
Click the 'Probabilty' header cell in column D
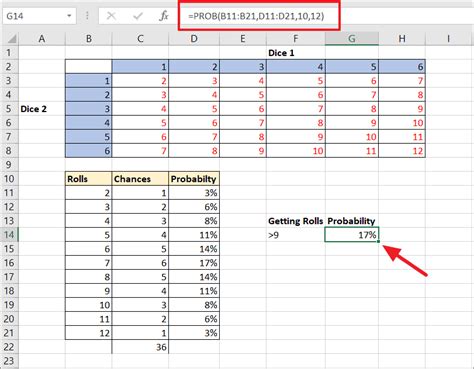click(194, 179)
